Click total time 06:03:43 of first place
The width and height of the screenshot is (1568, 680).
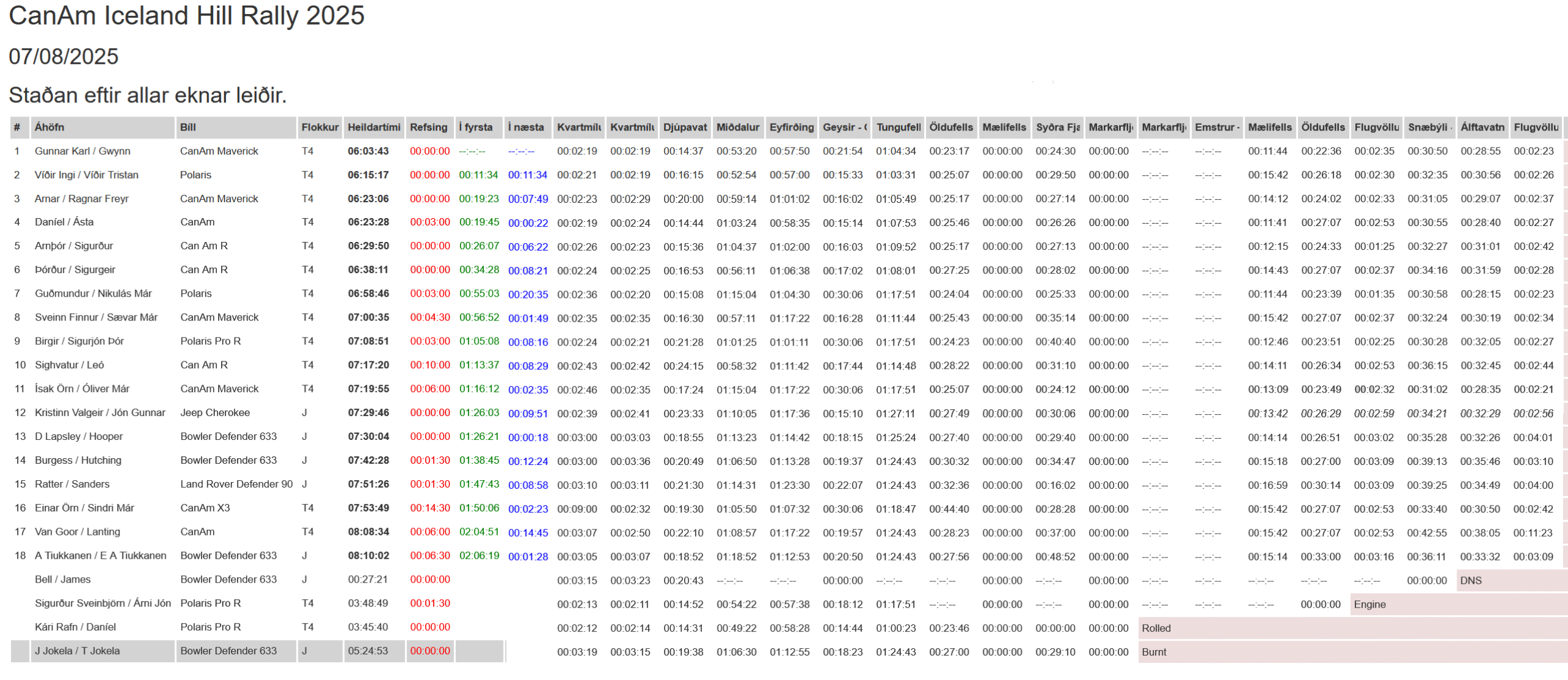368,151
